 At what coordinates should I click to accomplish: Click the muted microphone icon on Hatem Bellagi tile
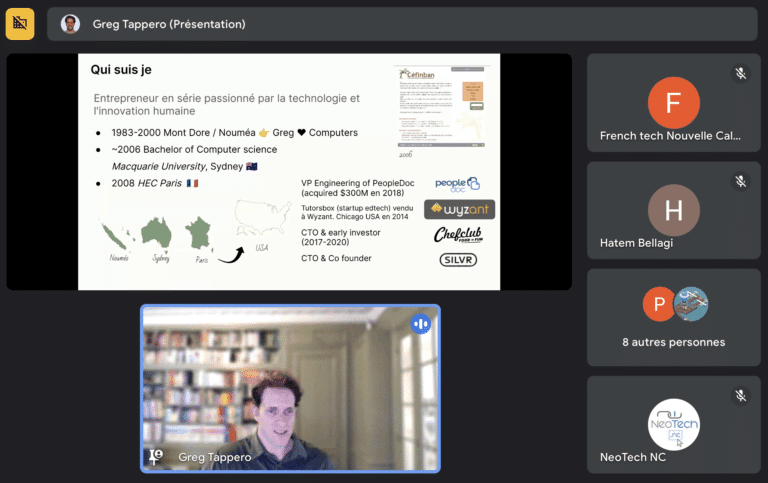(x=740, y=181)
